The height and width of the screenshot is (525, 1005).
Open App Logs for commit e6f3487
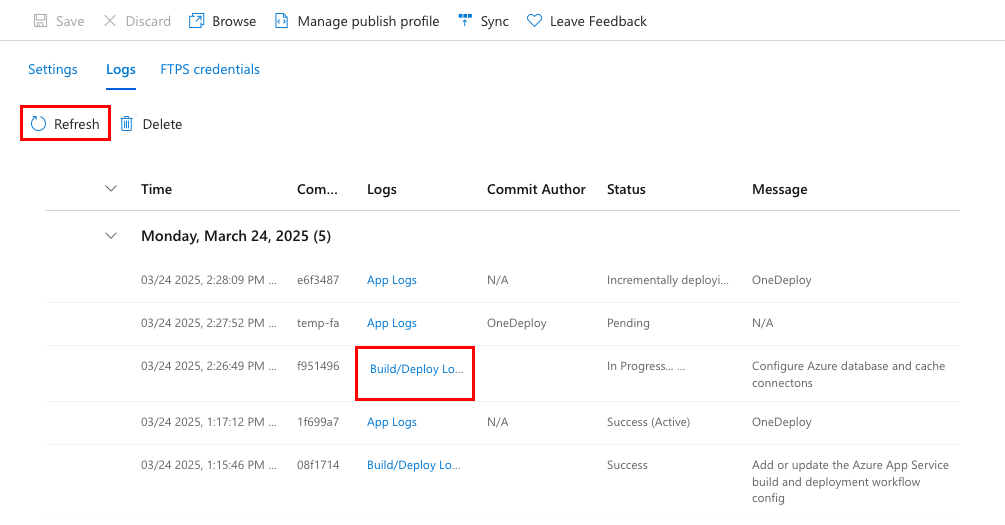(392, 281)
